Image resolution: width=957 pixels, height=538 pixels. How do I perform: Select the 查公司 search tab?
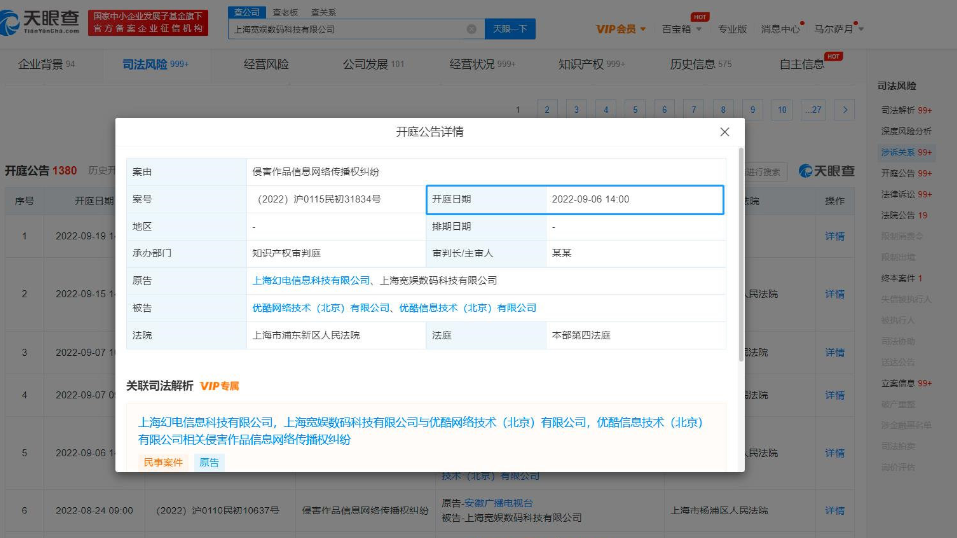247,12
